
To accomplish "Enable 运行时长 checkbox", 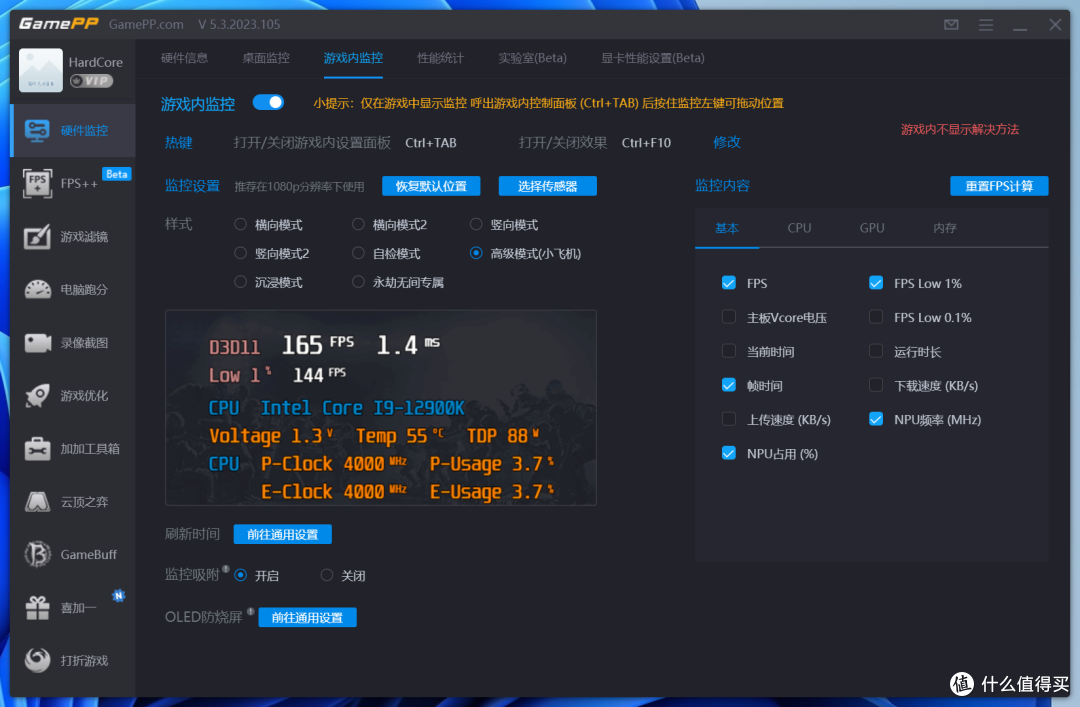I will coord(876,351).
